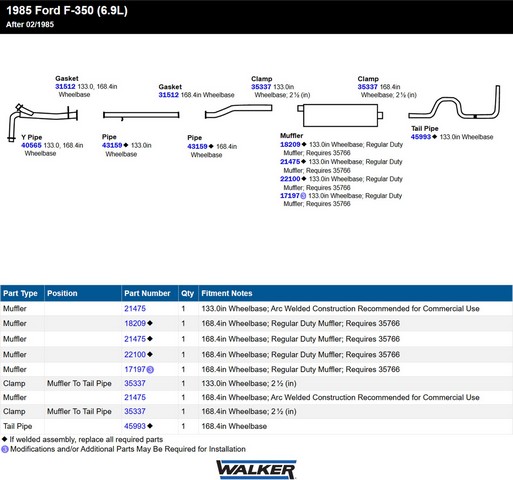
Task: Select the 'Muffler To Tail Pipe' cell in 168.4in clamp row
Action: pyautogui.click(x=79, y=411)
